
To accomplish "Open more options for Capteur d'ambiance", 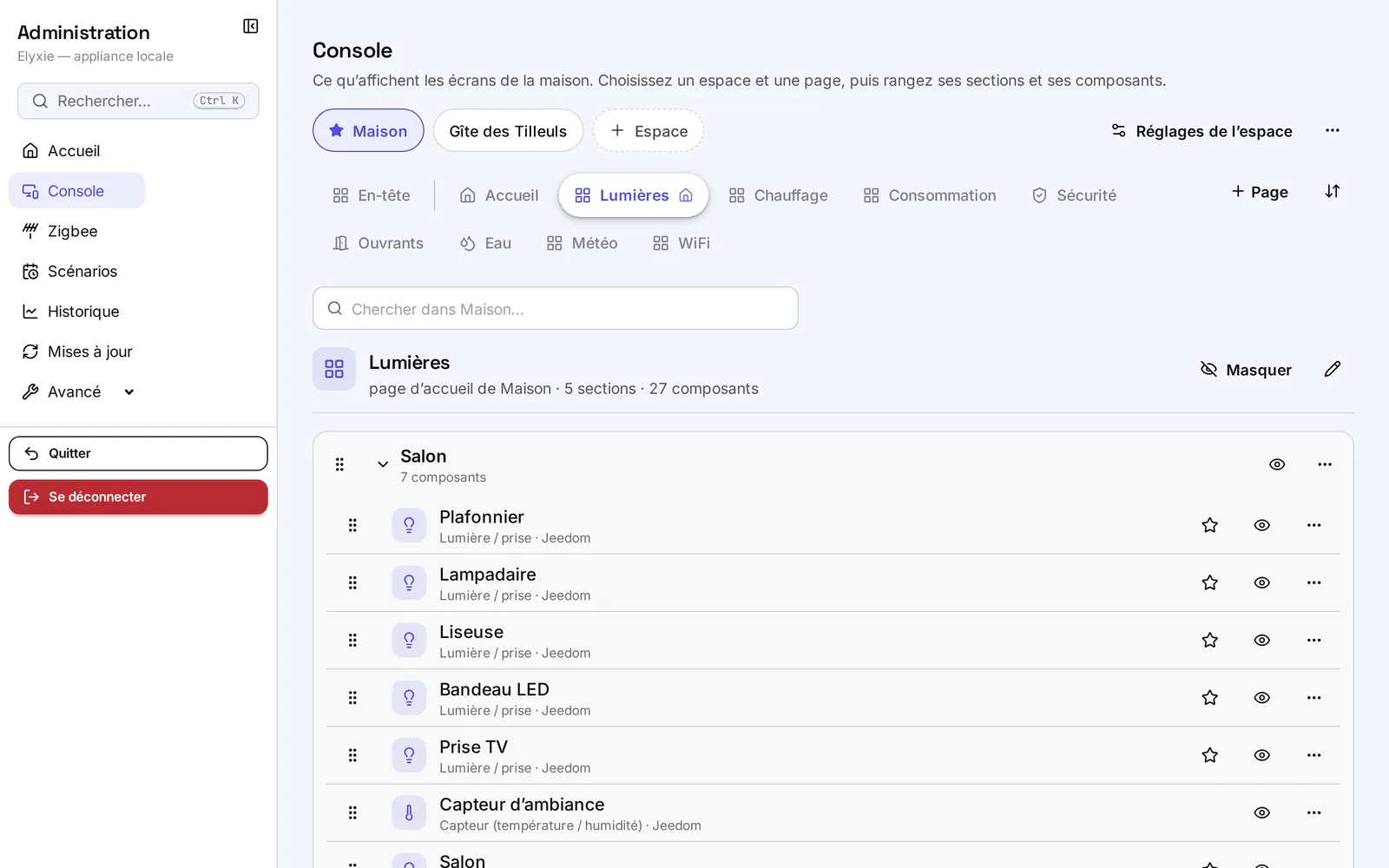I will coord(1313,812).
